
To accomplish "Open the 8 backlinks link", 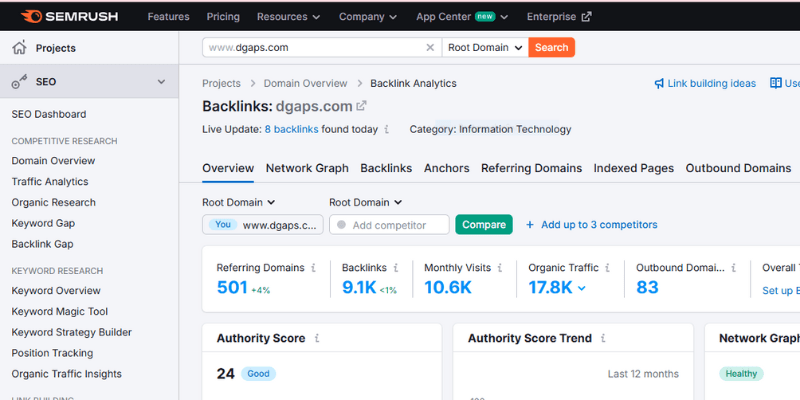I will point(291,130).
